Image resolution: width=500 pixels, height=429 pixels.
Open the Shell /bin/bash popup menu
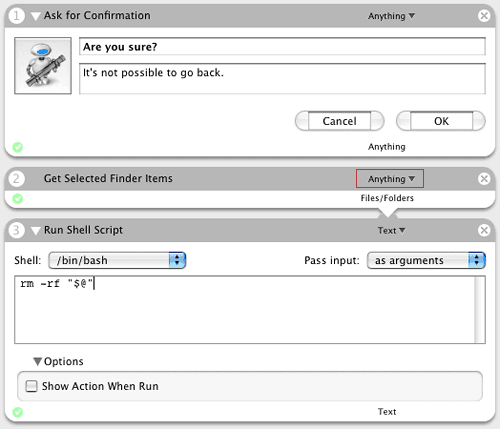tap(117, 260)
